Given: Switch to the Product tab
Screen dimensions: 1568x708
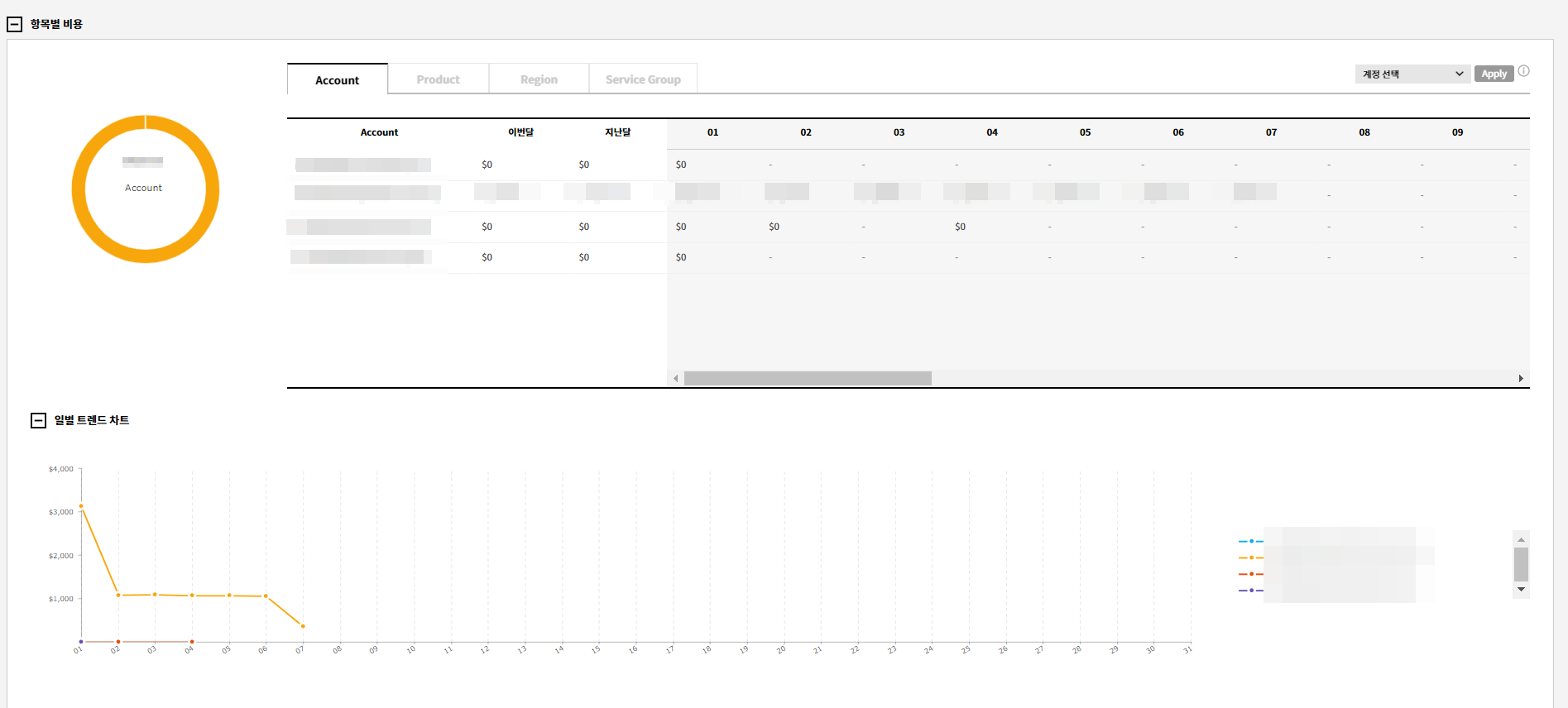Looking at the screenshot, I should [x=438, y=79].
